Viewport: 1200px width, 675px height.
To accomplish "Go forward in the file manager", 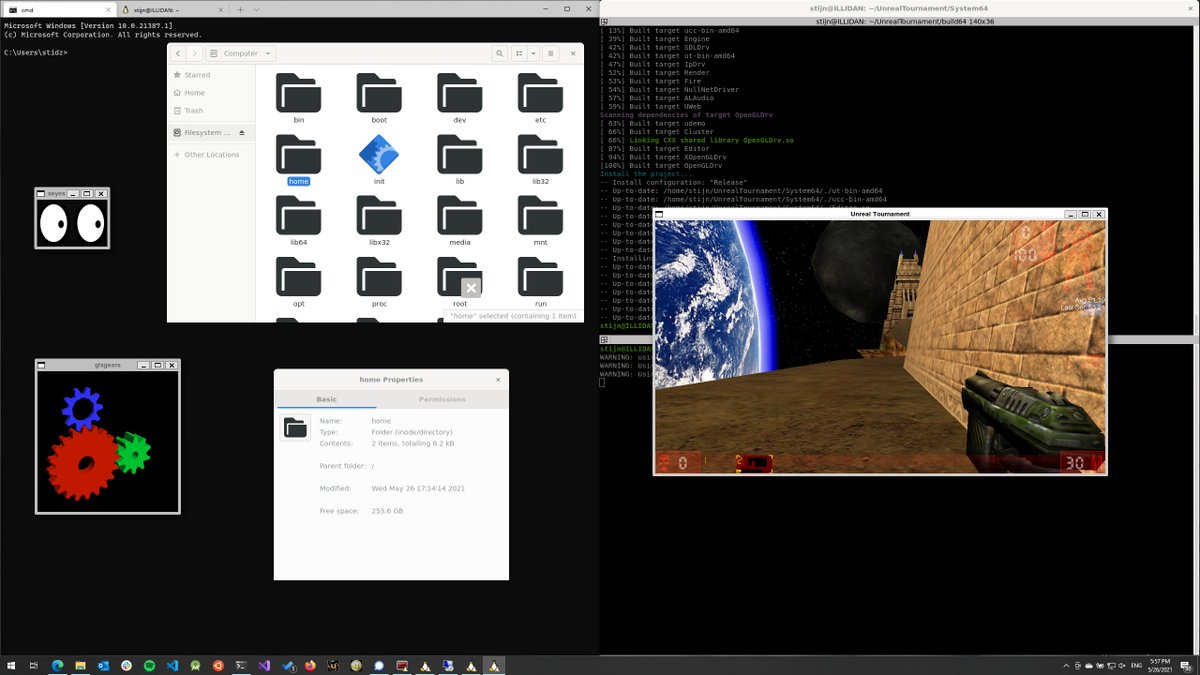I will click(195, 53).
